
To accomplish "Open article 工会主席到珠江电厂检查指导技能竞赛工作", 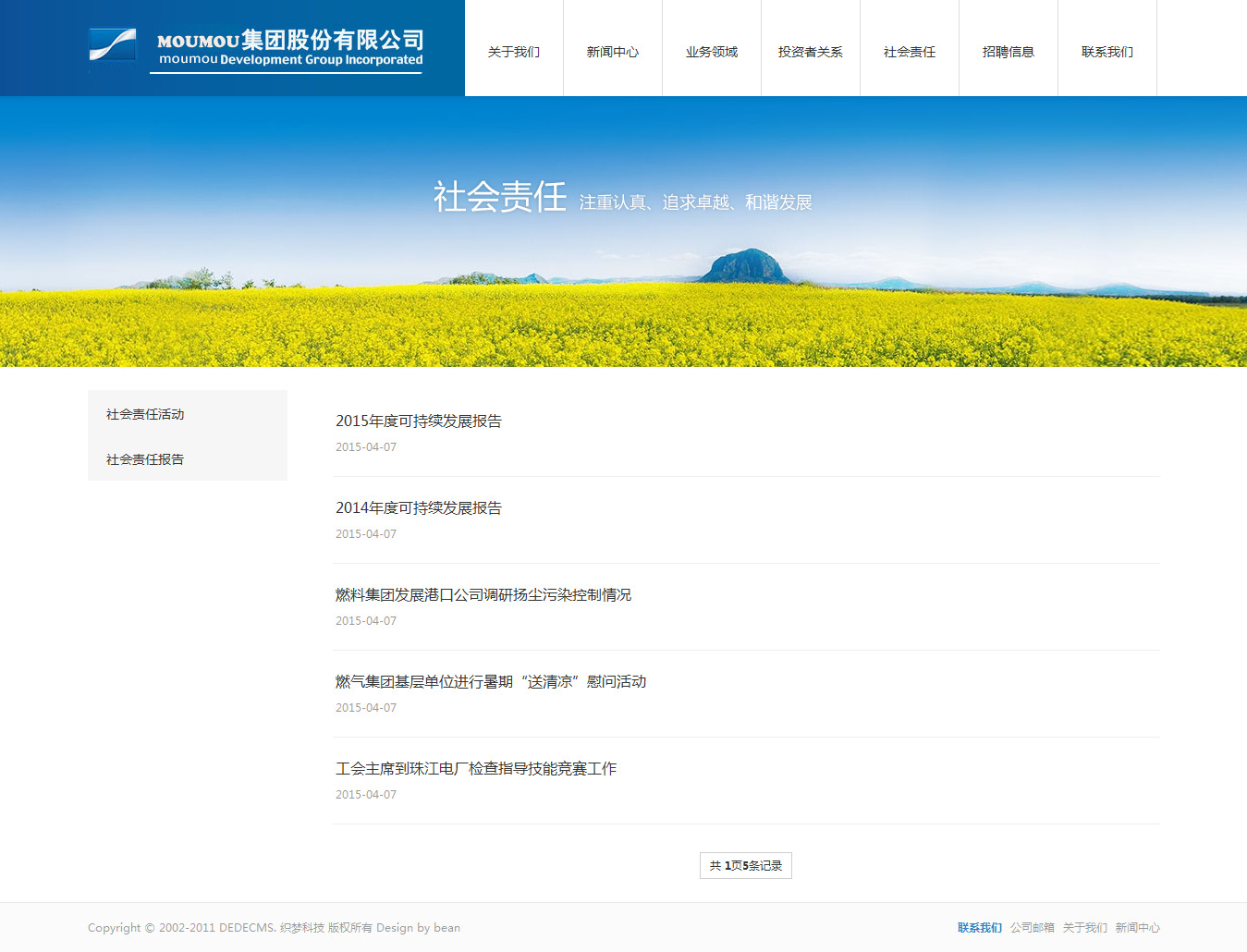I will coord(476,769).
